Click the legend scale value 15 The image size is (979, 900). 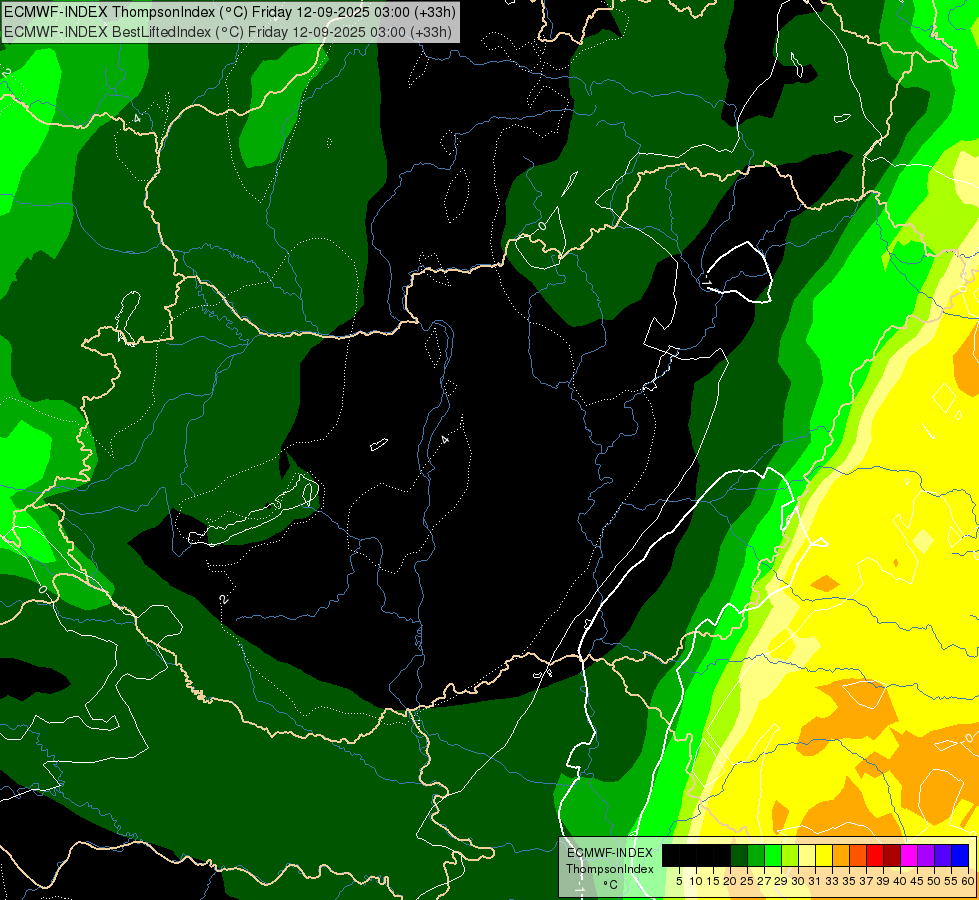click(x=713, y=881)
